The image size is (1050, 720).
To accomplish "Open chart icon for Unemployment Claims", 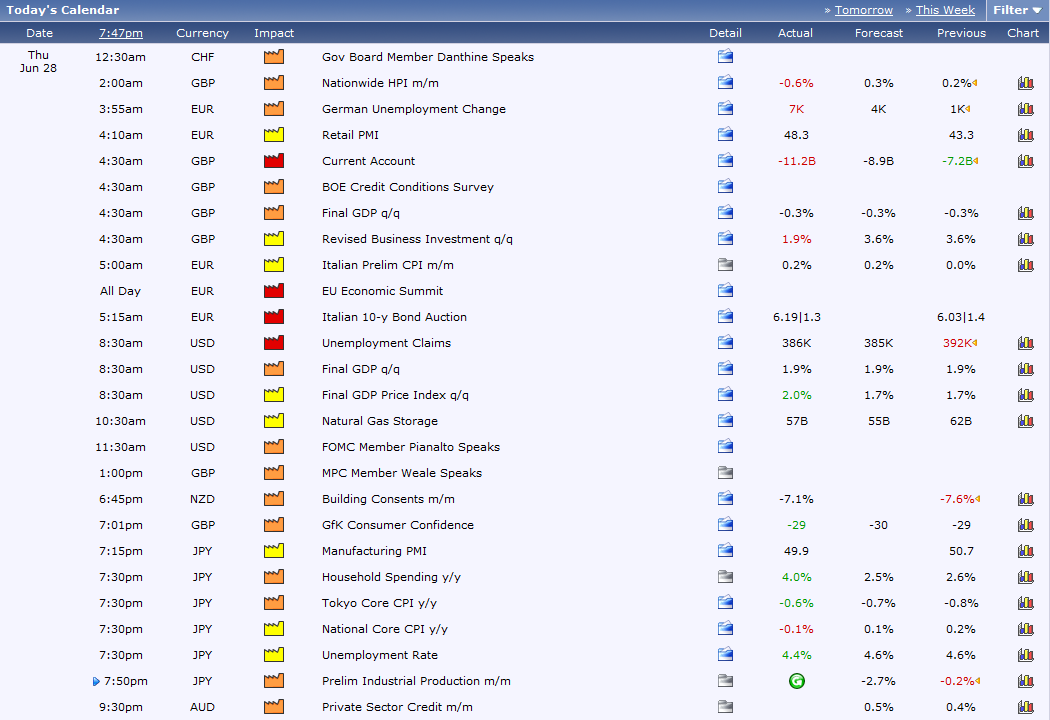I will click(x=1025, y=343).
